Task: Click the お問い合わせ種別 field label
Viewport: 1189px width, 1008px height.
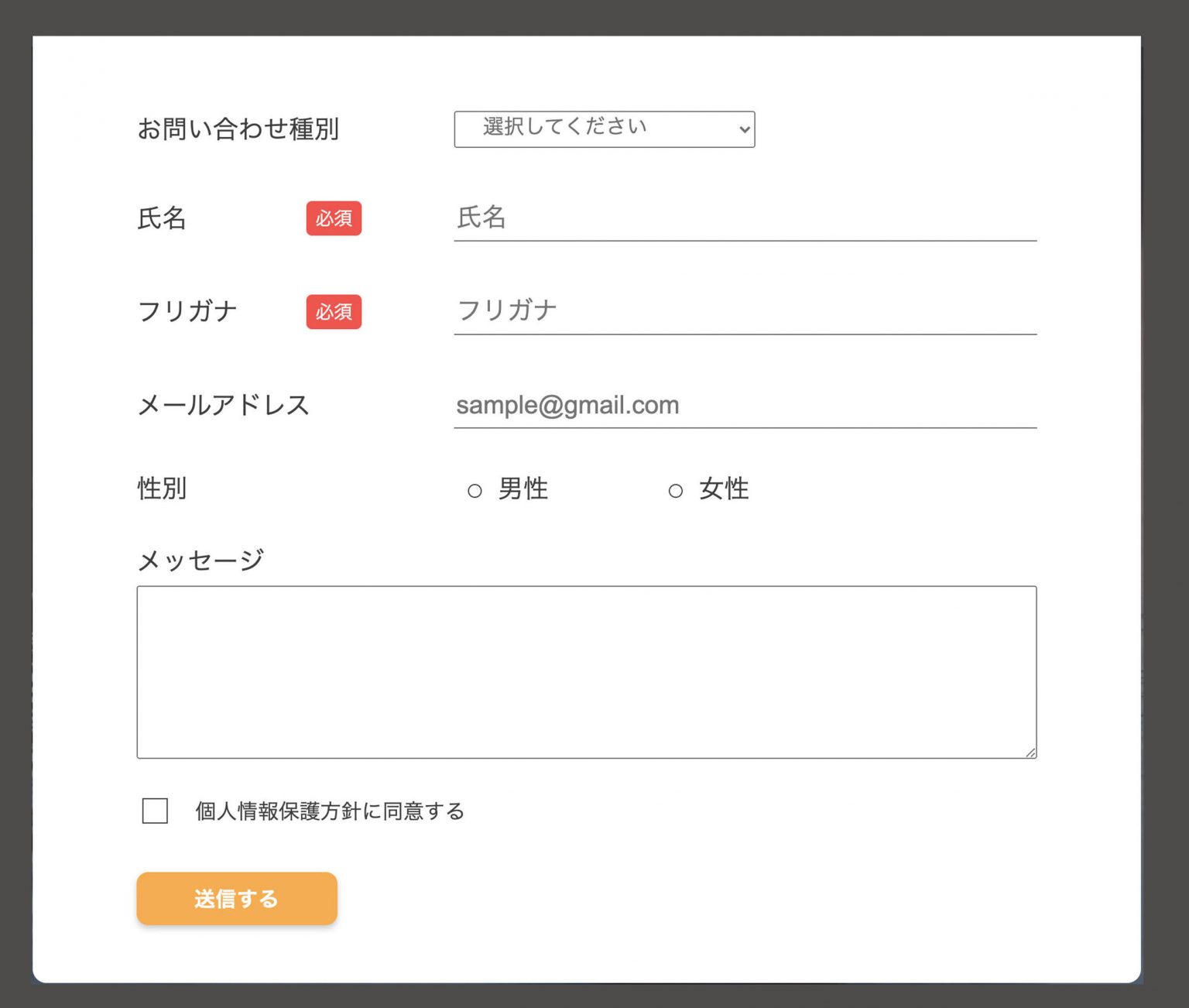Action: [238, 129]
